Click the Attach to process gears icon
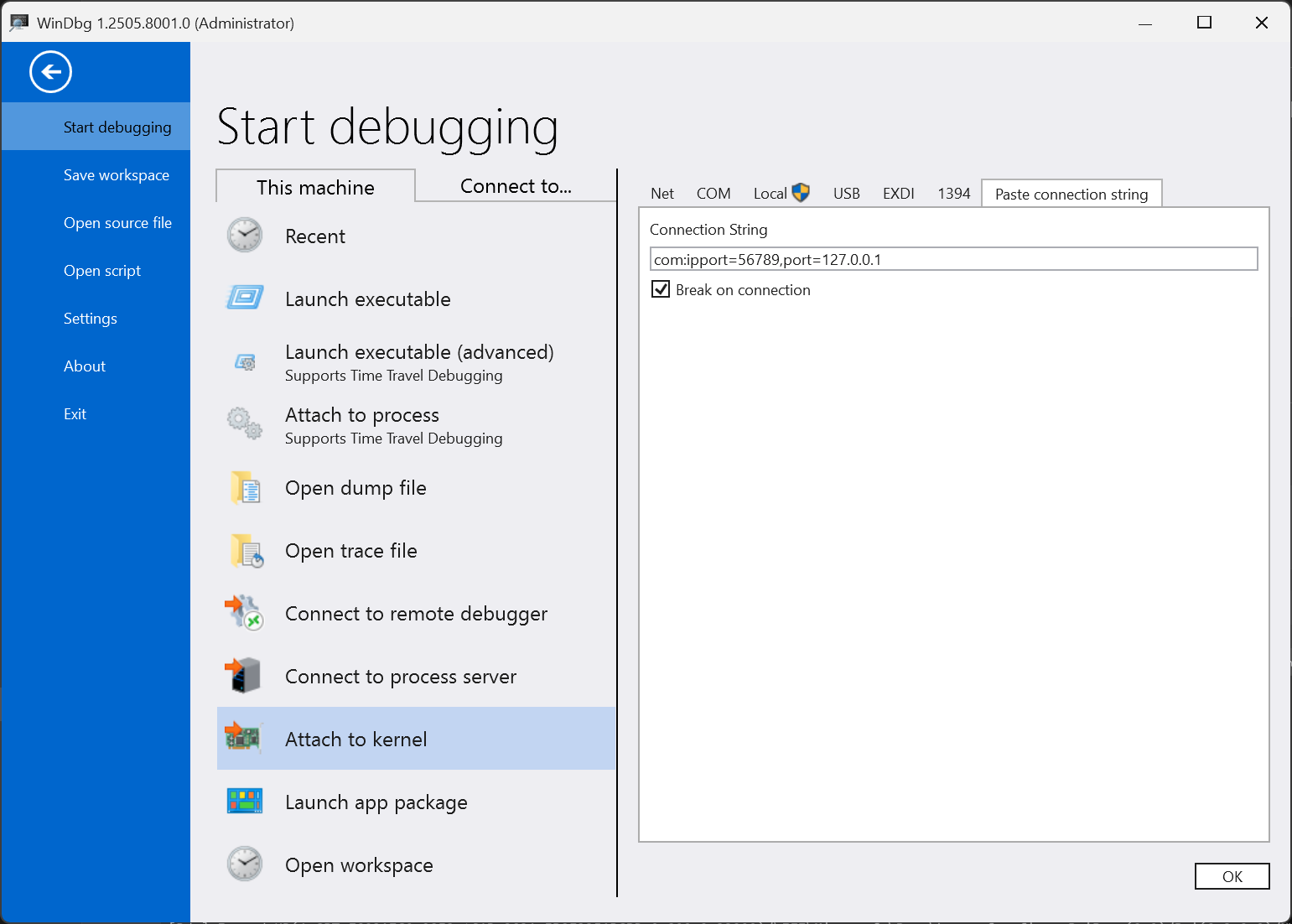1292x924 pixels. click(245, 423)
